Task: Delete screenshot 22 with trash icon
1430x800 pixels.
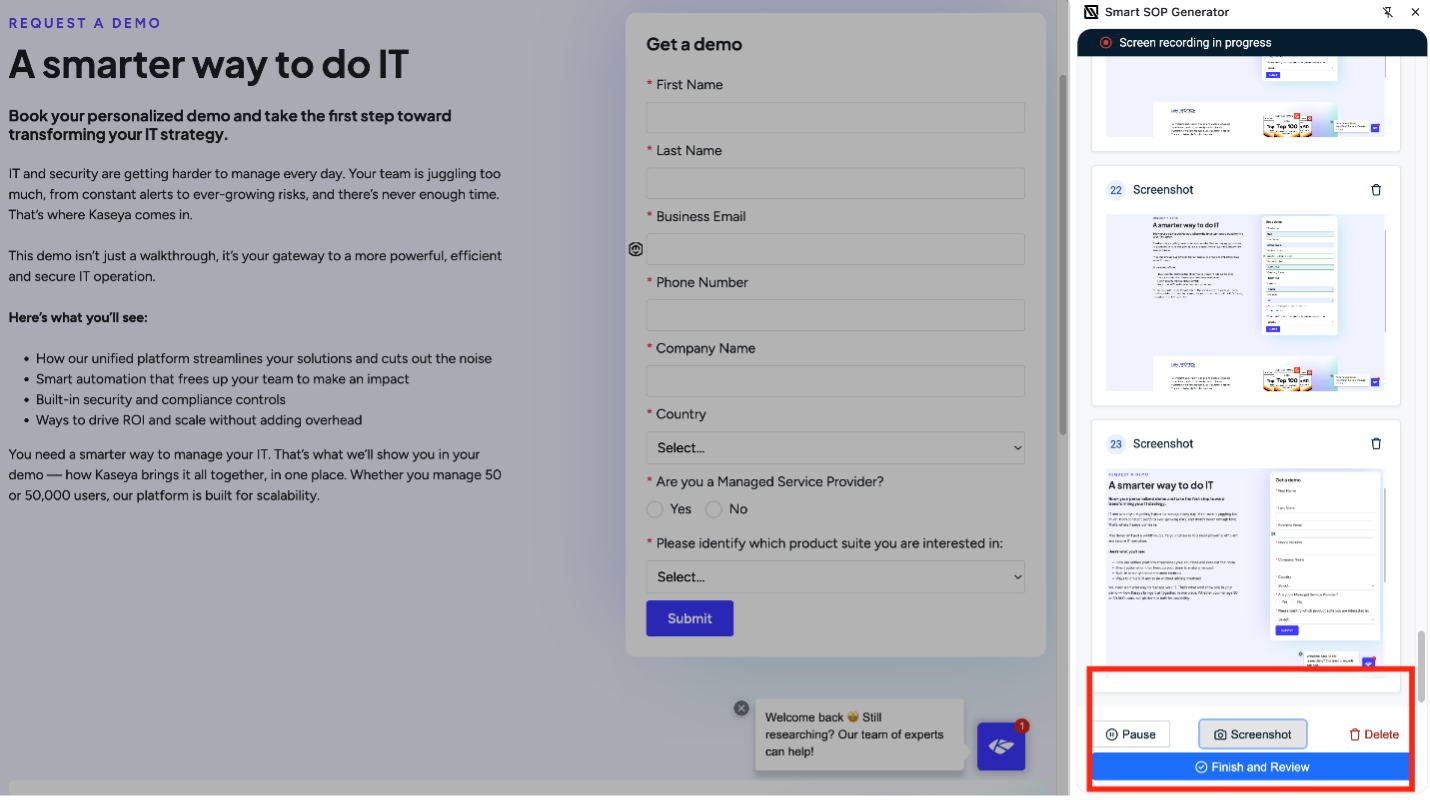Action: 1376,190
